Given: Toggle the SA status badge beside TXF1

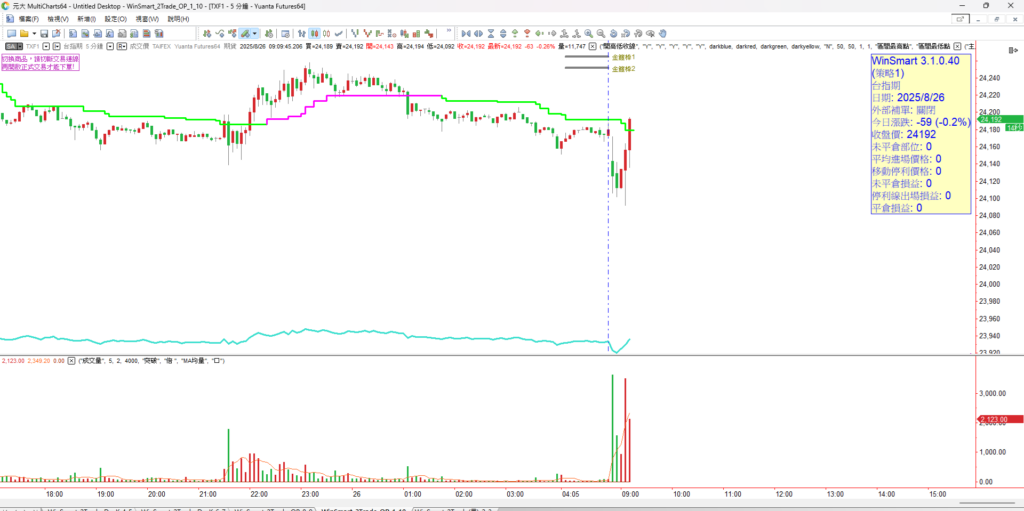Looking at the screenshot, I should click(x=12, y=46).
